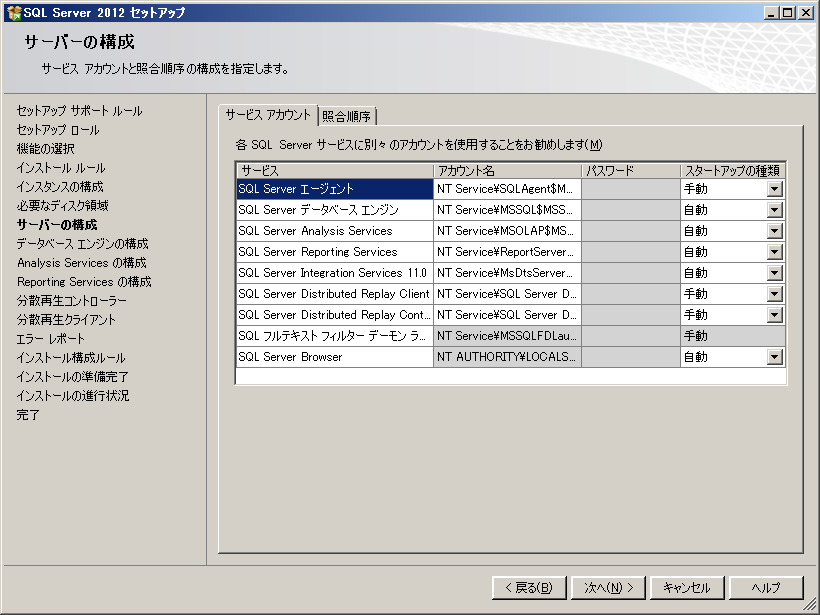820x615 pixels.
Task: Open startup type for Integration Services 11.0
Action: click(x=774, y=273)
